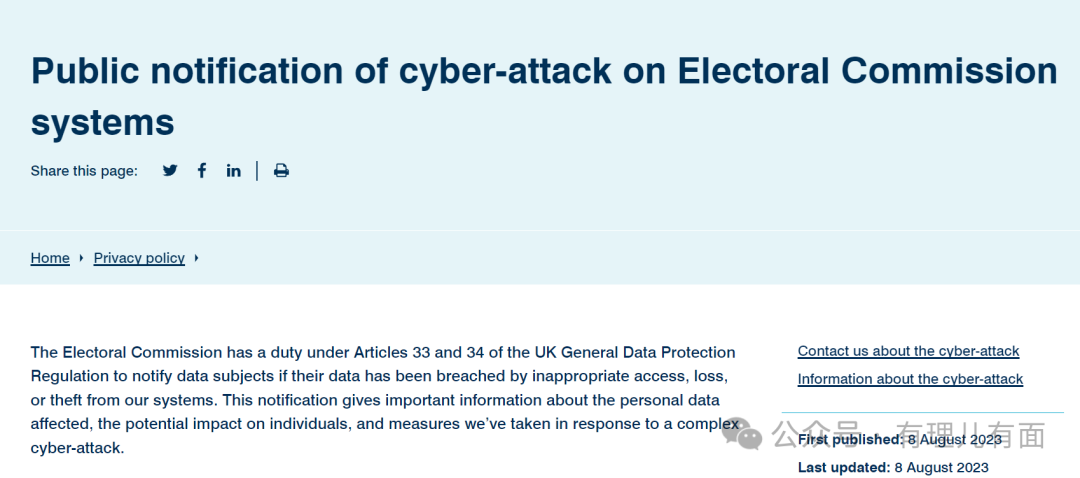The image size is (1080, 478).
Task: Click the vertical divider before the print icon
Action: click(x=257, y=171)
